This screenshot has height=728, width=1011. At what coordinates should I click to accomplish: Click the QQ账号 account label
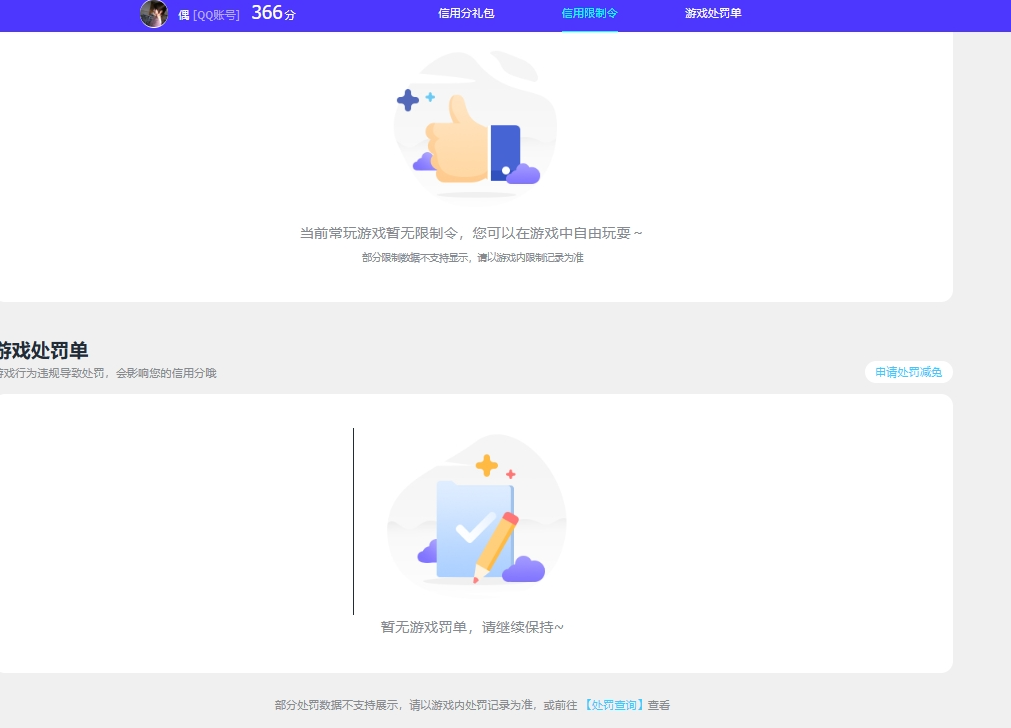tap(216, 15)
